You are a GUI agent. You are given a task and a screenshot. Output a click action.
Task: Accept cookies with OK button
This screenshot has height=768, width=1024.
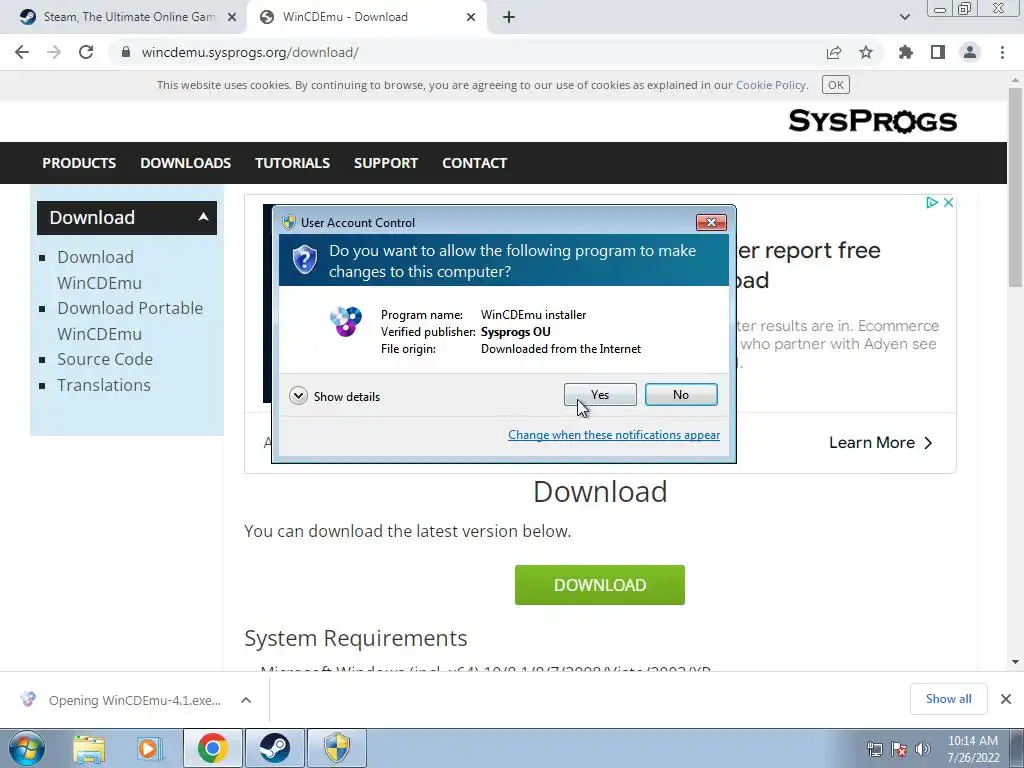[x=836, y=85]
